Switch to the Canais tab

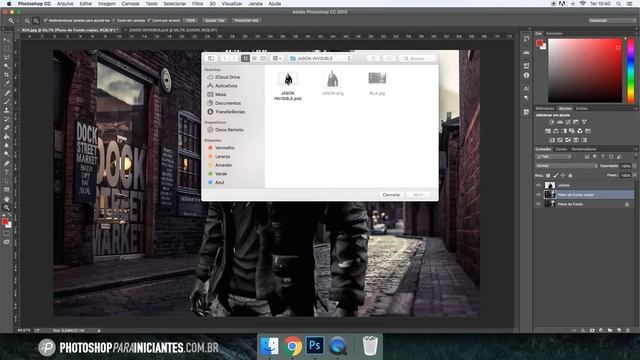tap(561, 149)
